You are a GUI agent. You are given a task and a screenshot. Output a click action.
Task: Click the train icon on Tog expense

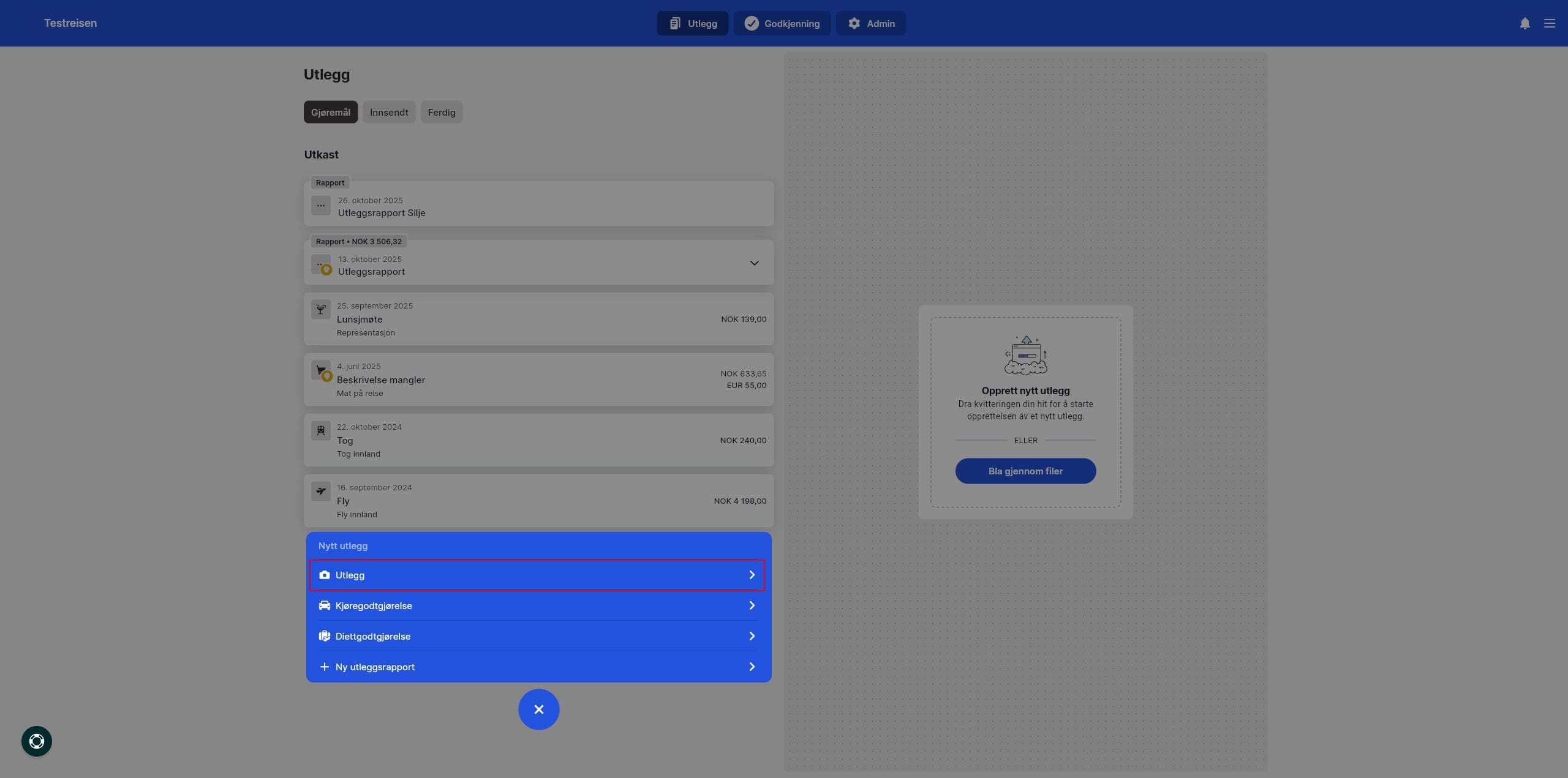point(320,430)
